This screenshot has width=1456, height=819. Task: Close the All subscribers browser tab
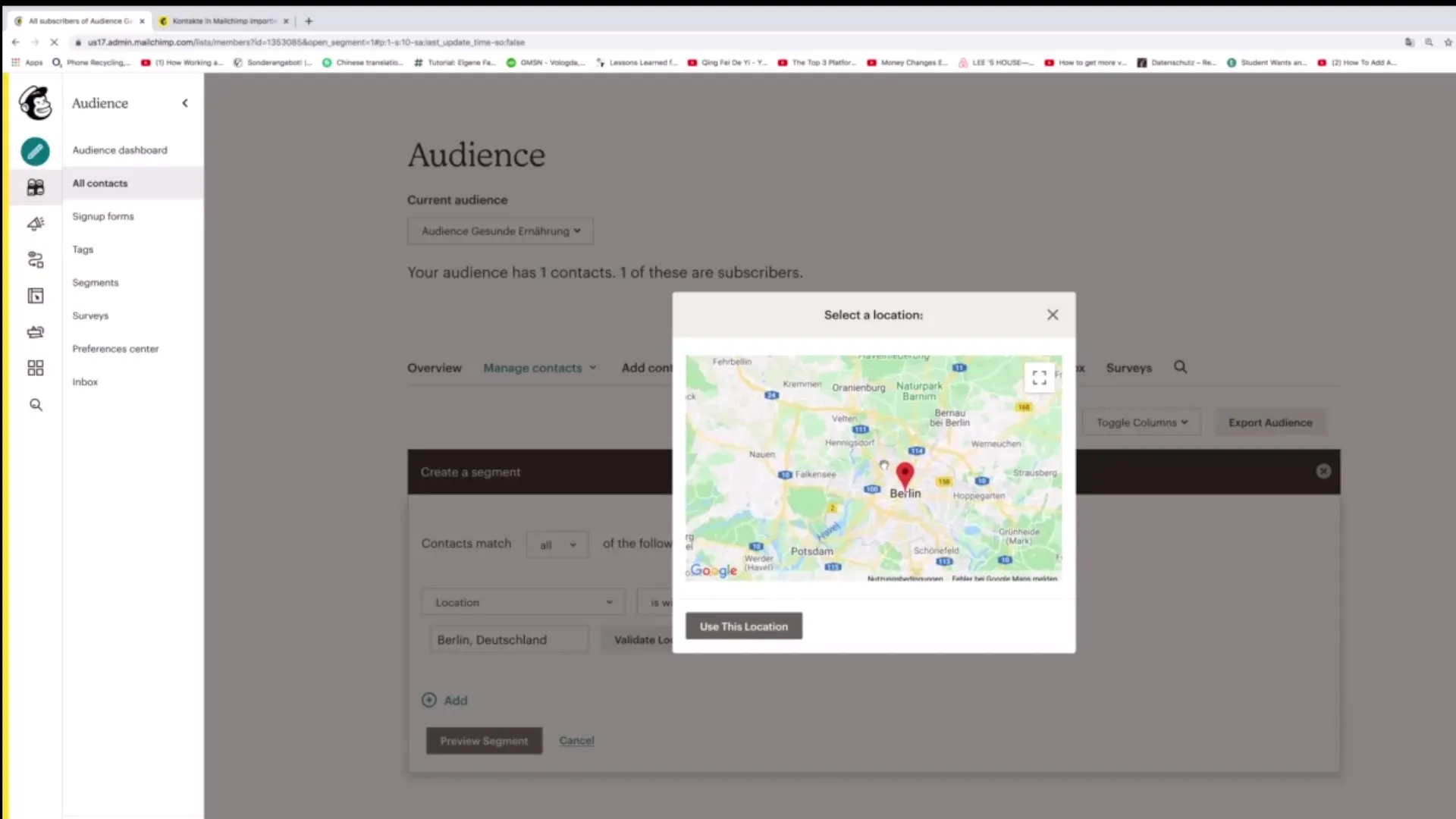[x=142, y=21]
